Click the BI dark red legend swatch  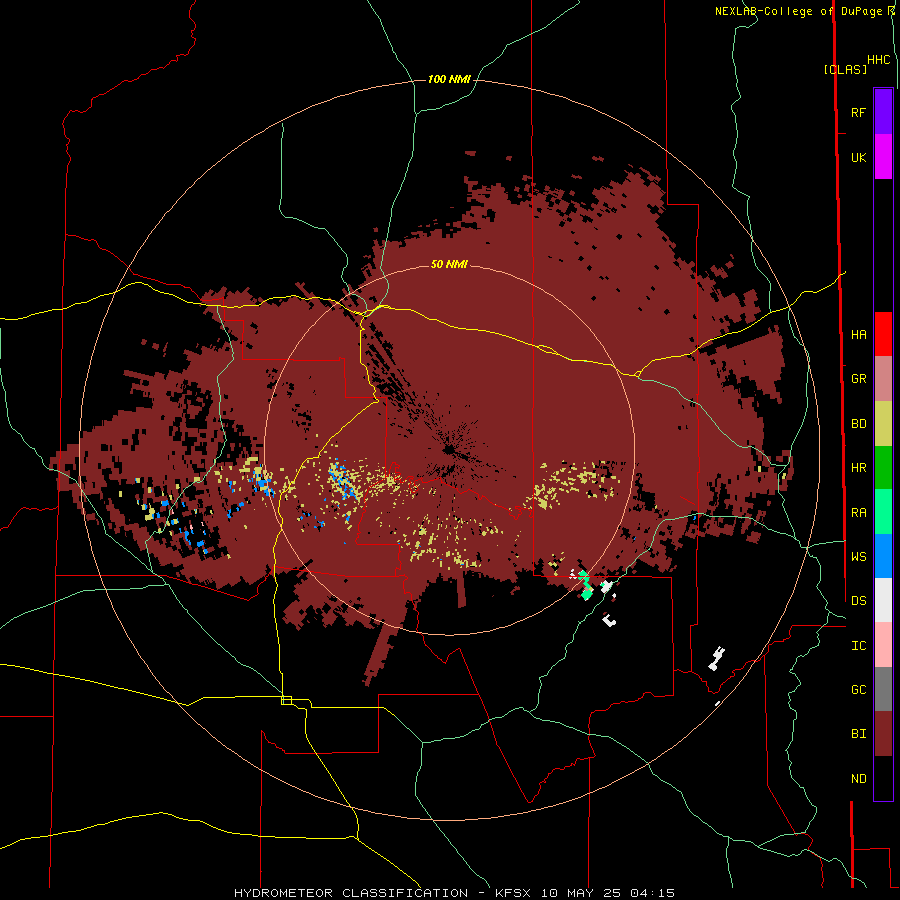883,734
